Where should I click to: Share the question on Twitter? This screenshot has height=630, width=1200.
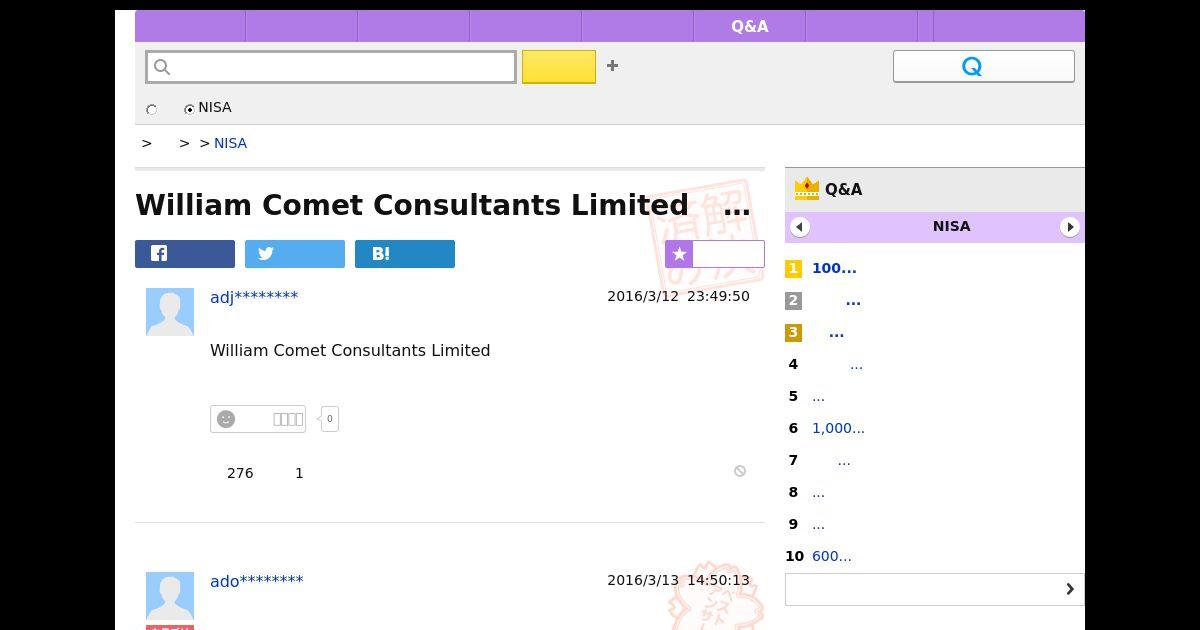(x=295, y=254)
